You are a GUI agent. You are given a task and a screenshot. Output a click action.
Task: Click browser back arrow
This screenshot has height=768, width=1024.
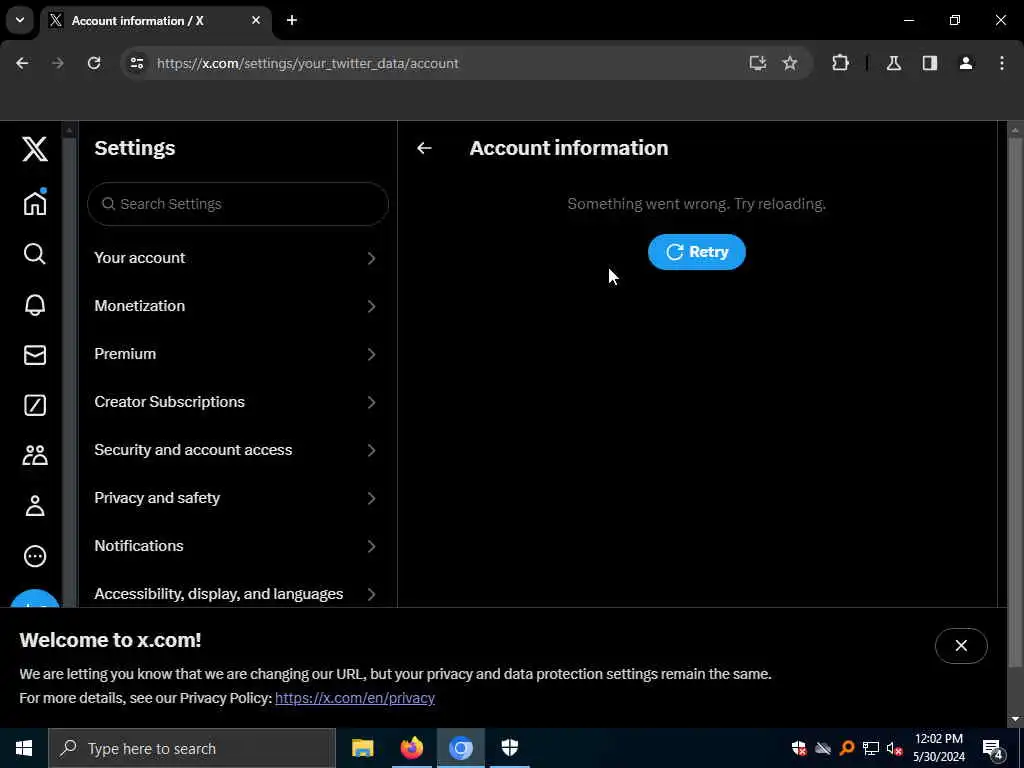(22, 63)
